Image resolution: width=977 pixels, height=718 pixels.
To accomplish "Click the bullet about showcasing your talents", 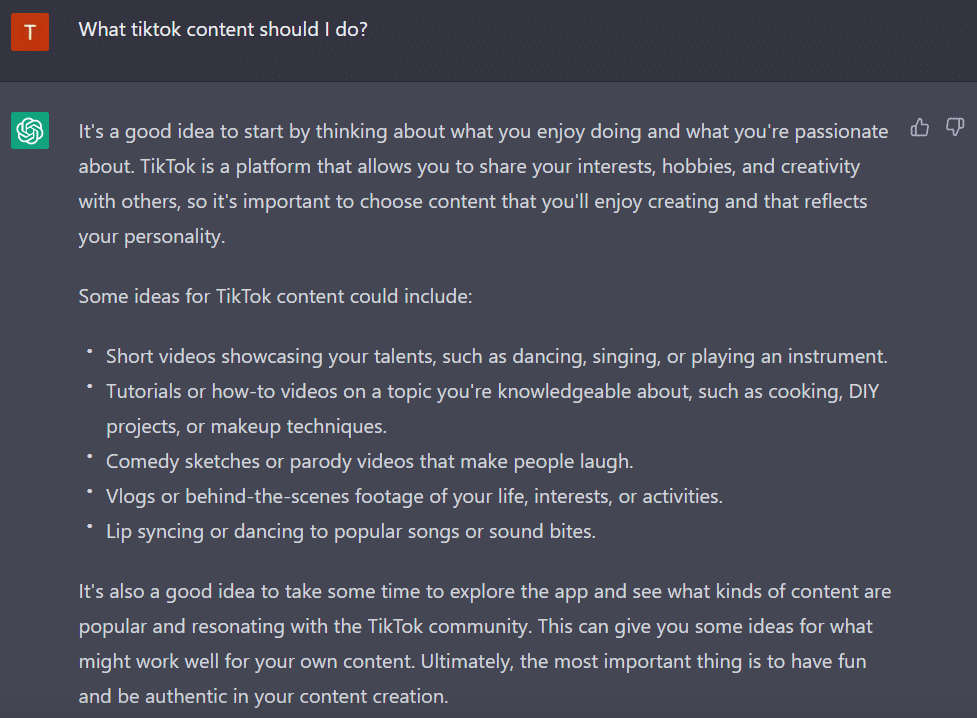I will coord(496,356).
